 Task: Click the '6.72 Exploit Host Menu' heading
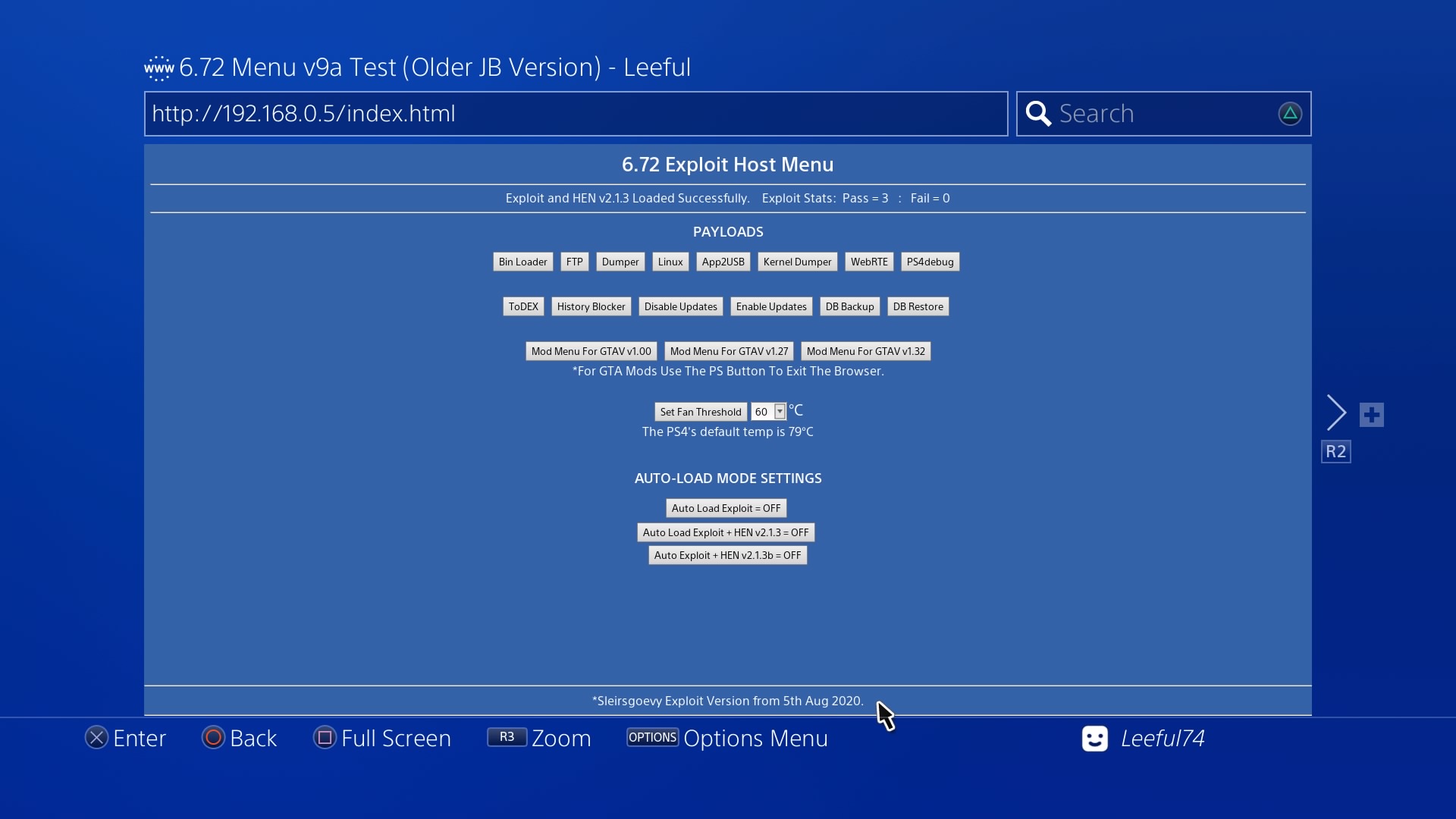point(728,165)
